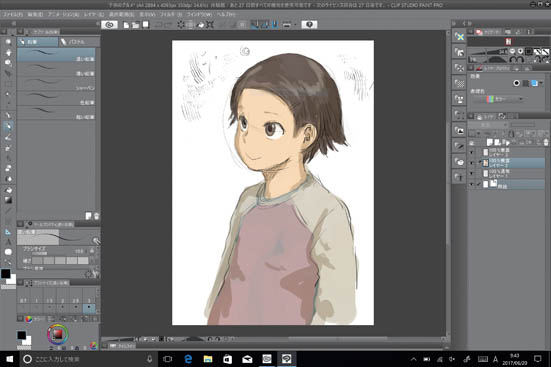Screen dimensions: 551x367
Task: Select the Operation (object) tool in toolbox
Action: (8, 63)
